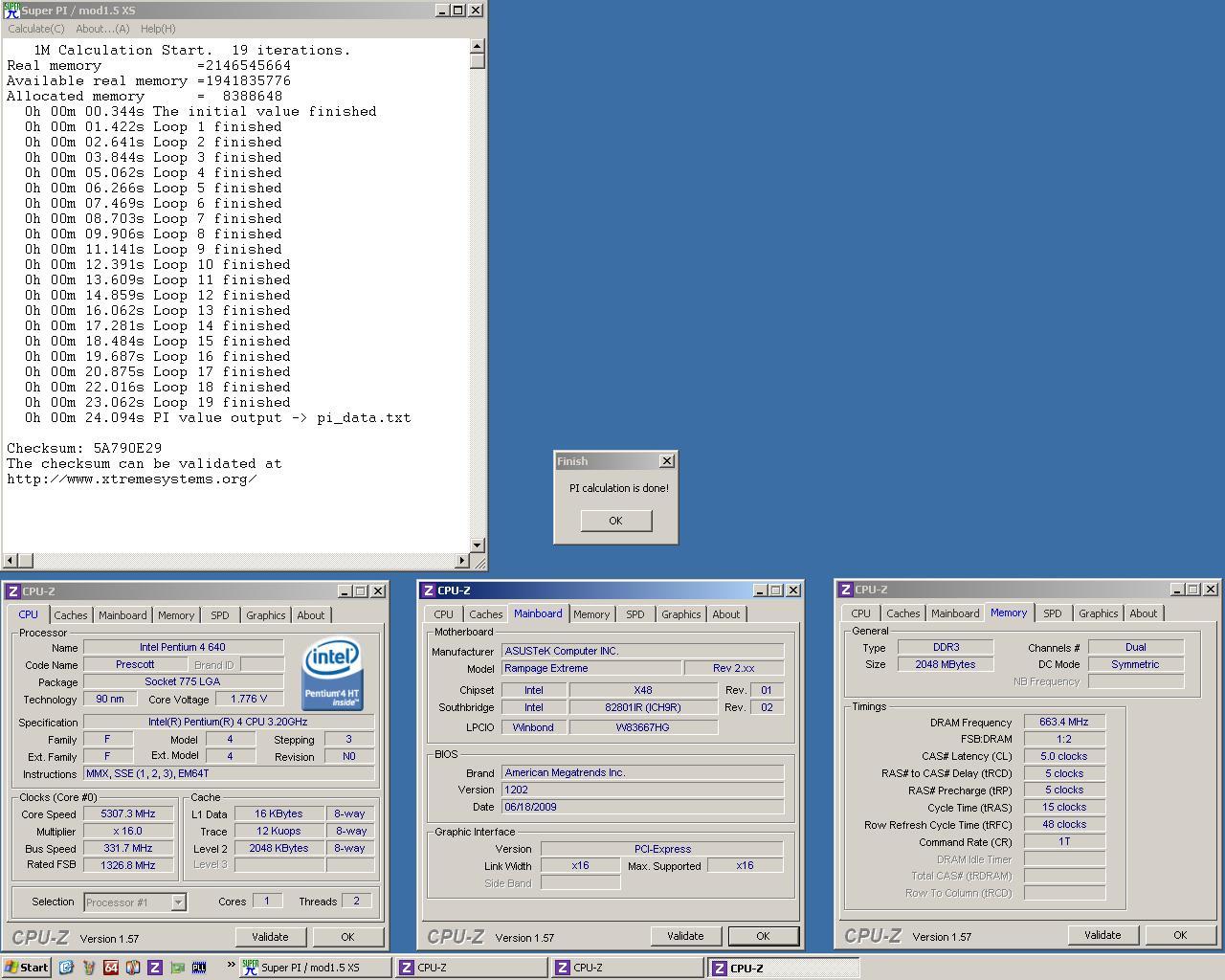Switch to SPD tab in right CPU-Z window

click(1053, 613)
